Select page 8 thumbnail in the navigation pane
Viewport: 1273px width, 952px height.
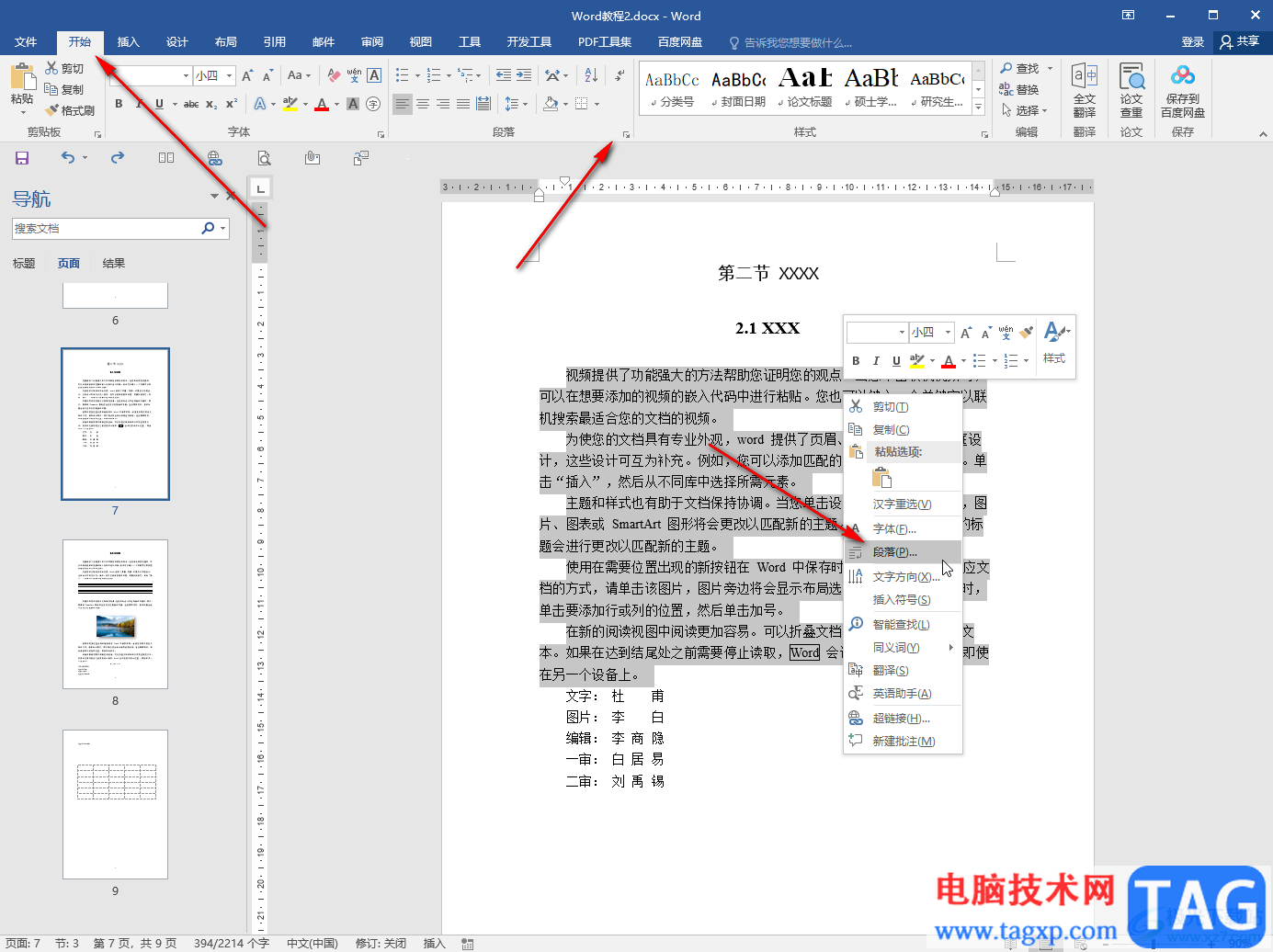(115, 614)
